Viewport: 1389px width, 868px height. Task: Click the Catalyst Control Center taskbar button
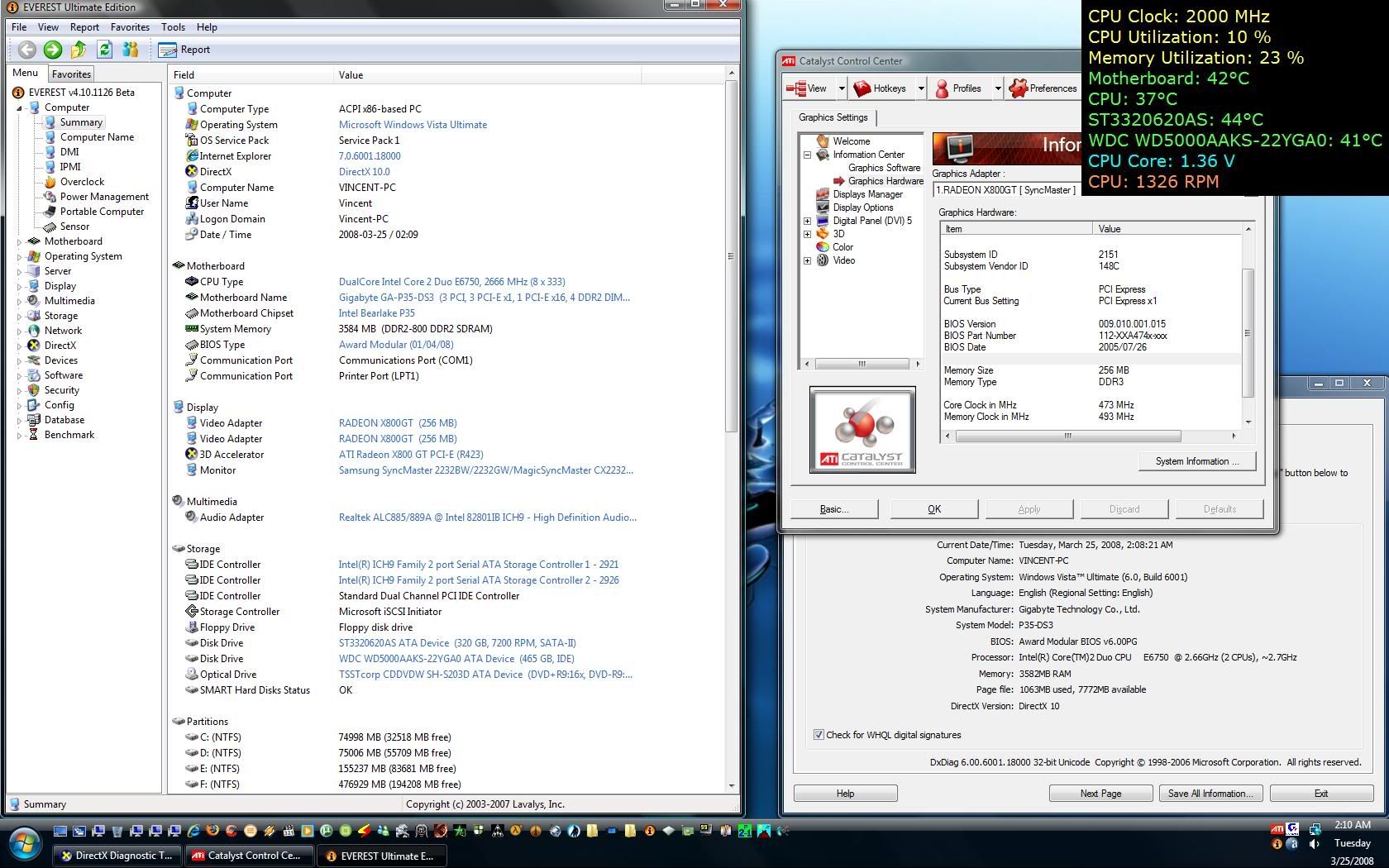click(251, 856)
